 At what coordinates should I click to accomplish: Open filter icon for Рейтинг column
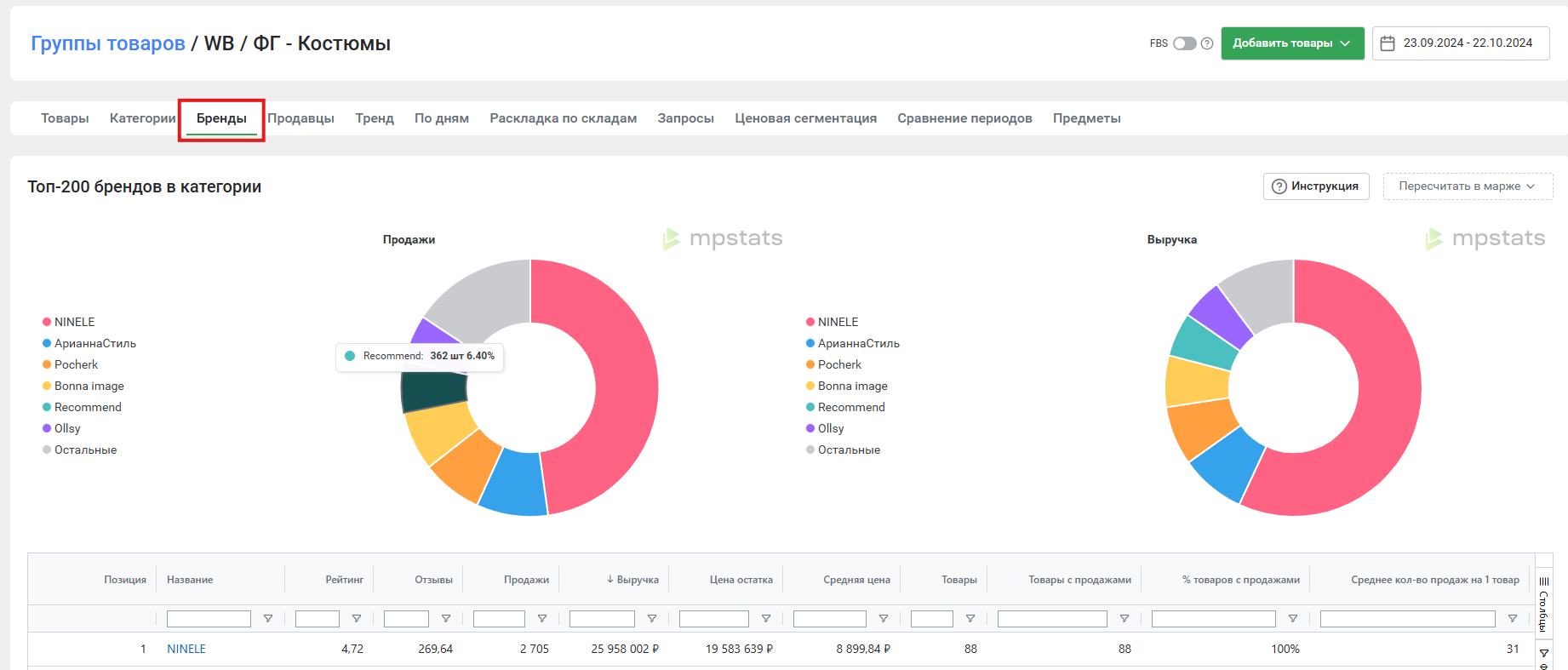[357, 619]
